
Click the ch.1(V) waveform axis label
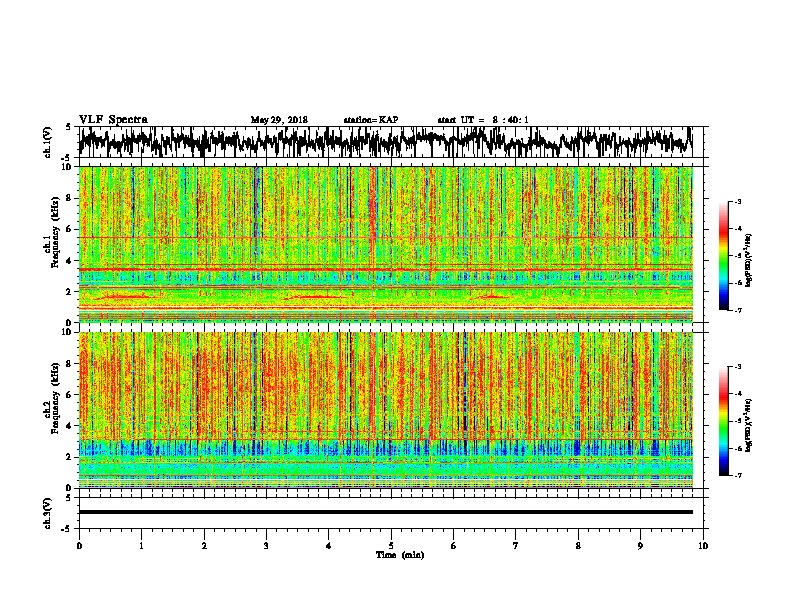click(x=48, y=142)
